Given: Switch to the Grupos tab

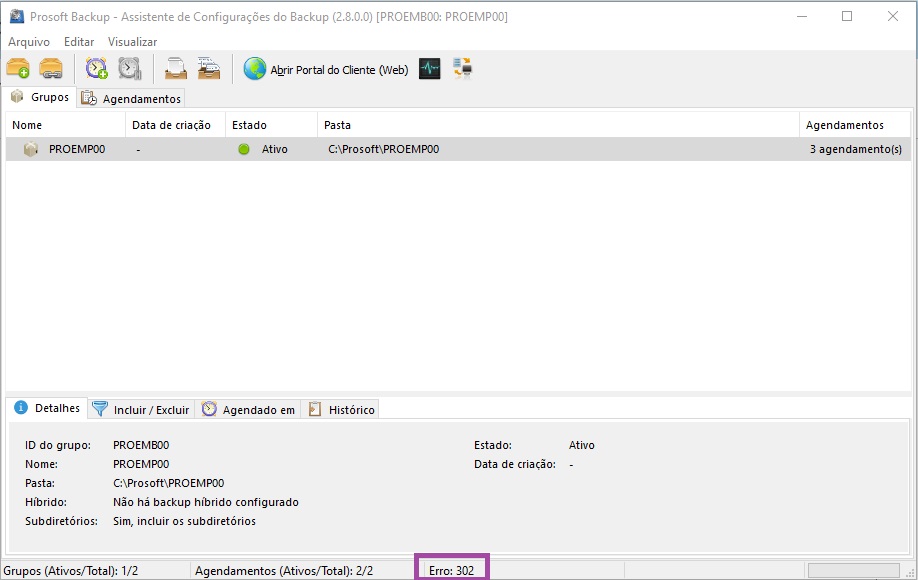Looking at the screenshot, I should click(x=40, y=97).
